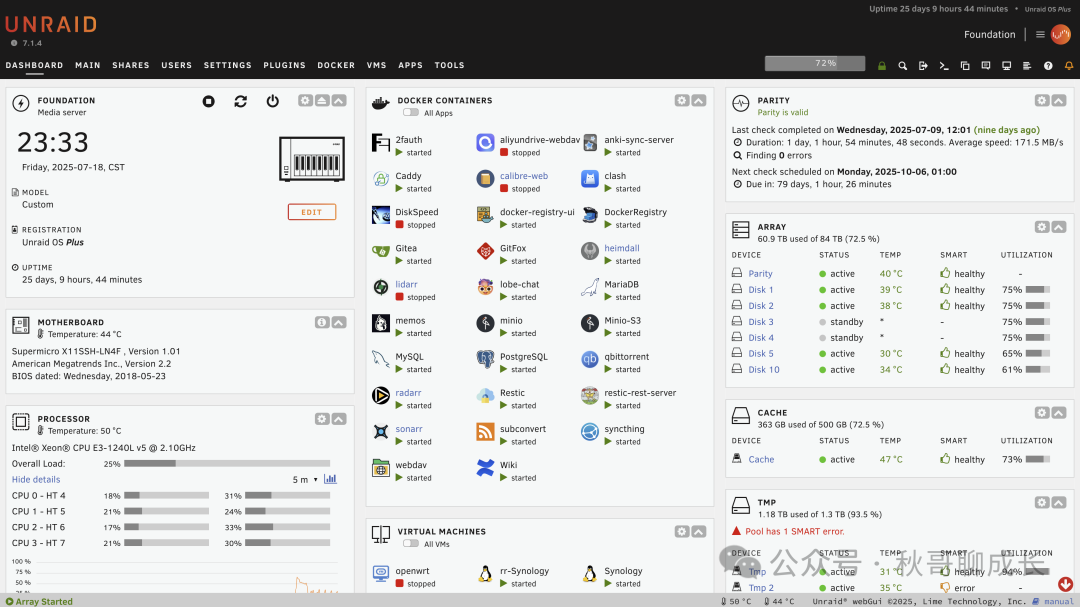
Task: Open the Cache device link
Action: pos(761,459)
